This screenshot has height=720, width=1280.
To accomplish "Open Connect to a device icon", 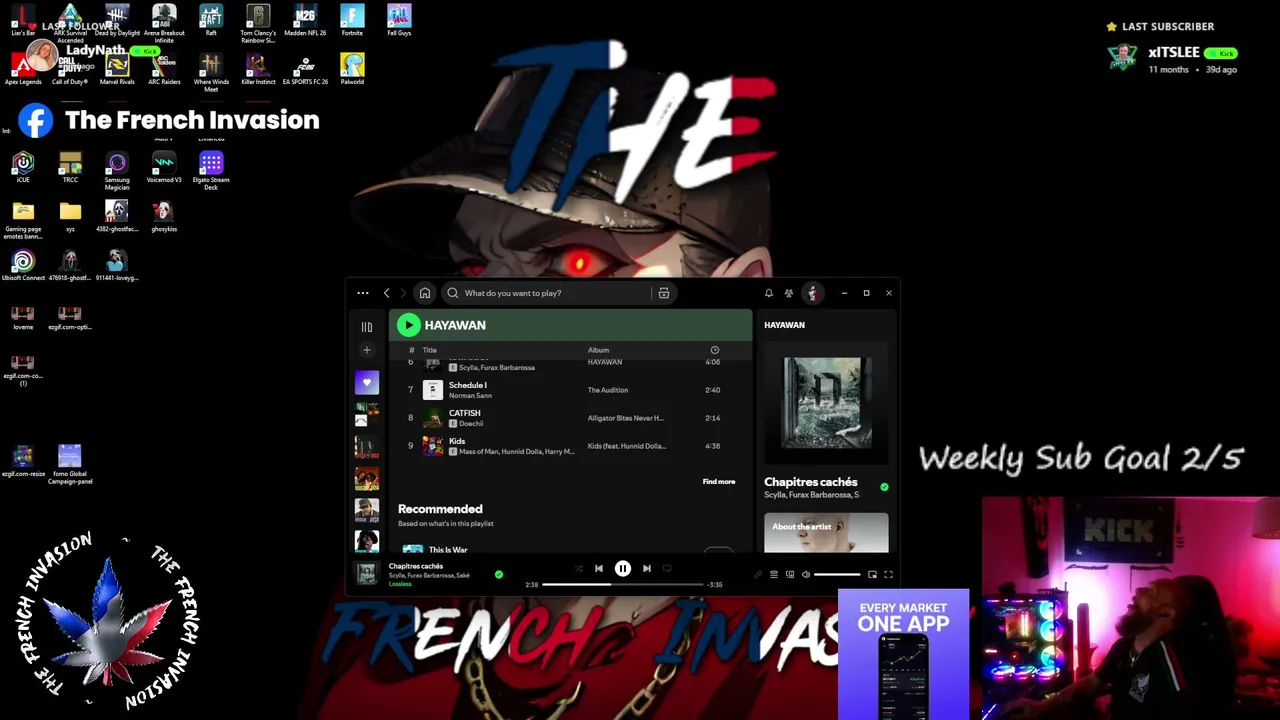I will [790, 574].
